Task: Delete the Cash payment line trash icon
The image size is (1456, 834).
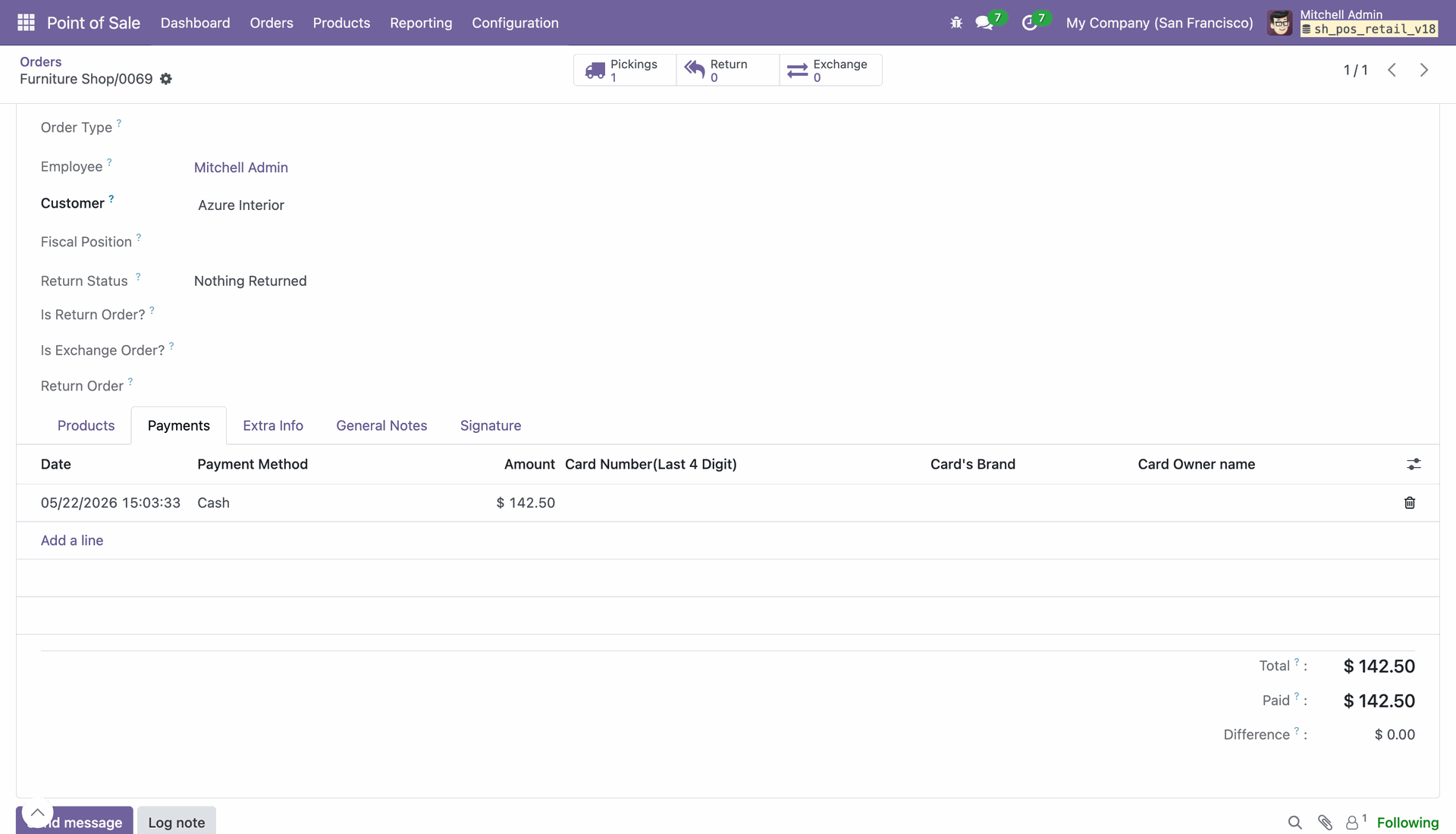Action: click(x=1410, y=503)
